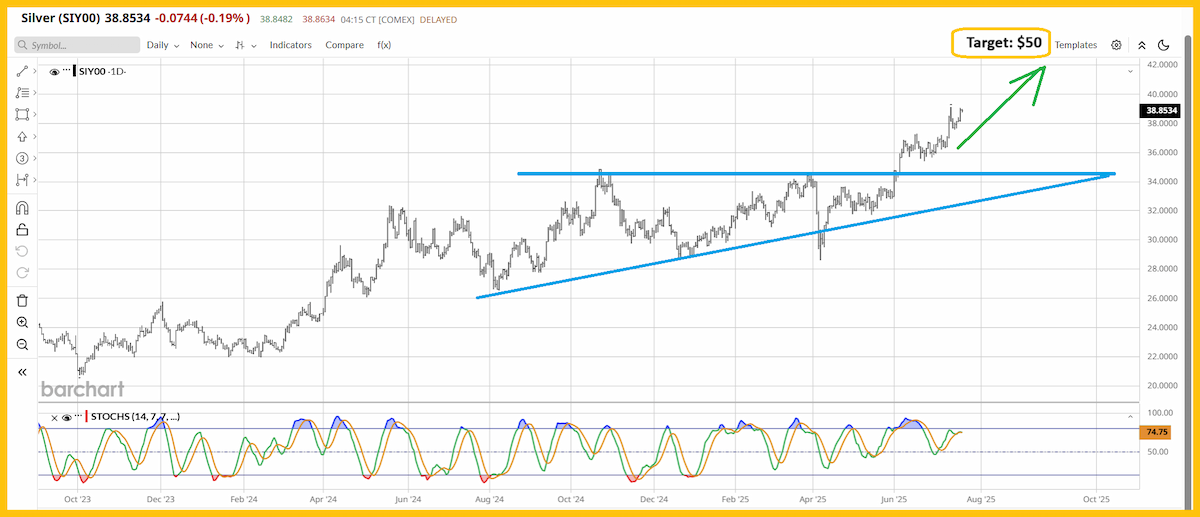Toggle visibility of STOCHS indicator

(66, 417)
